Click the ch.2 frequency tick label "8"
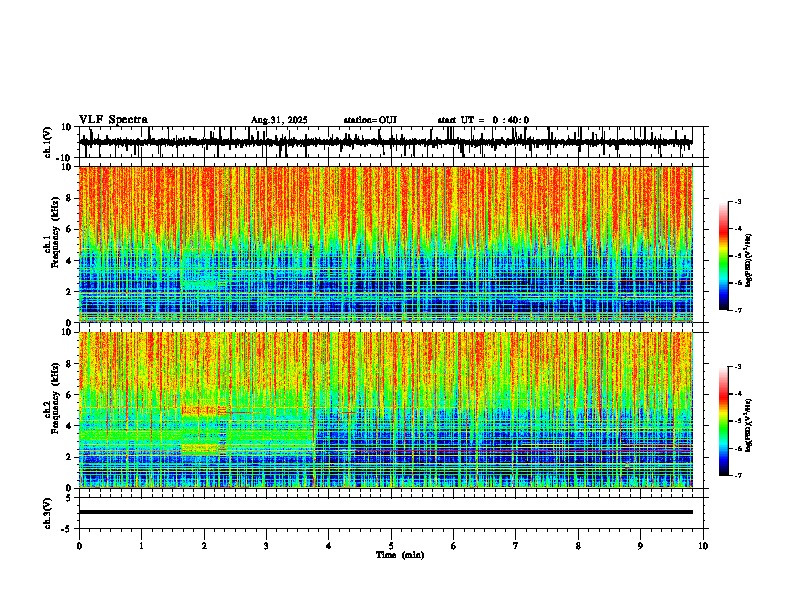 [69, 364]
